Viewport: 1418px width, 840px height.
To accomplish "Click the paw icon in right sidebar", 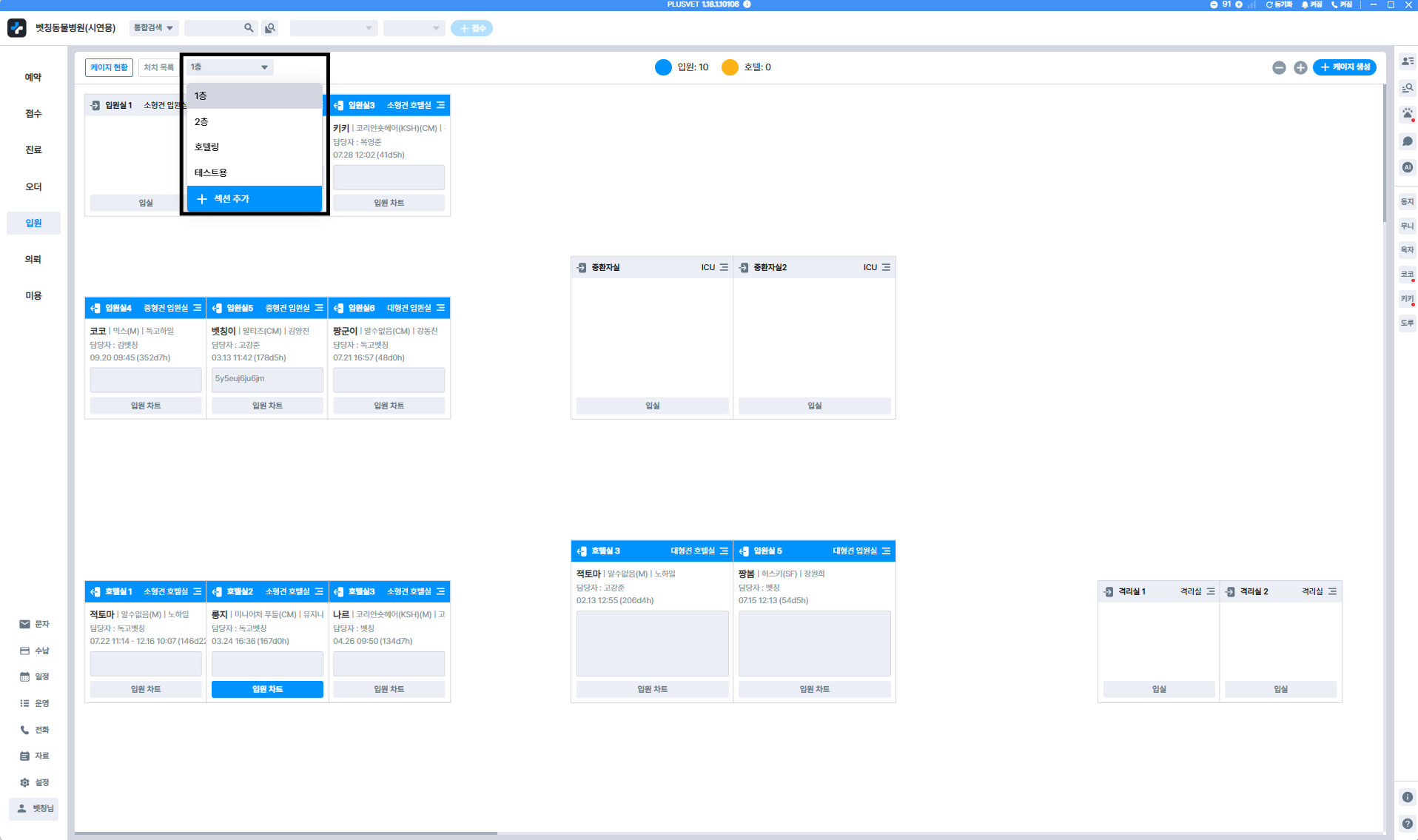I will (x=1407, y=114).
